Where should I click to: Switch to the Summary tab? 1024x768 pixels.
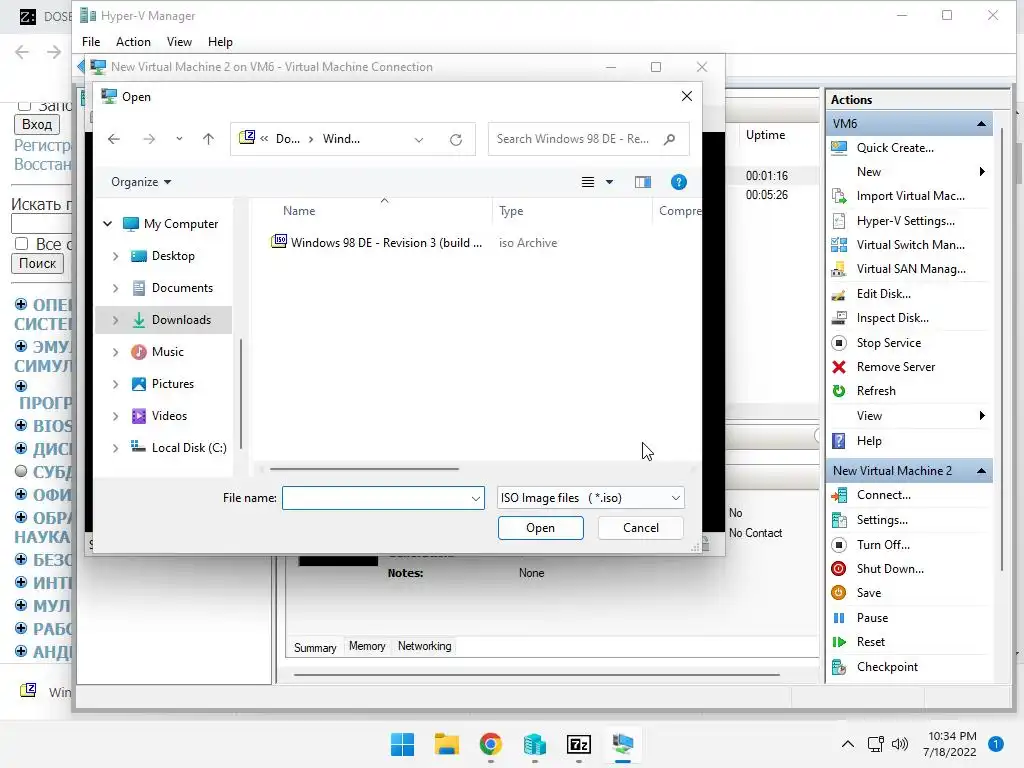point(315,647)
